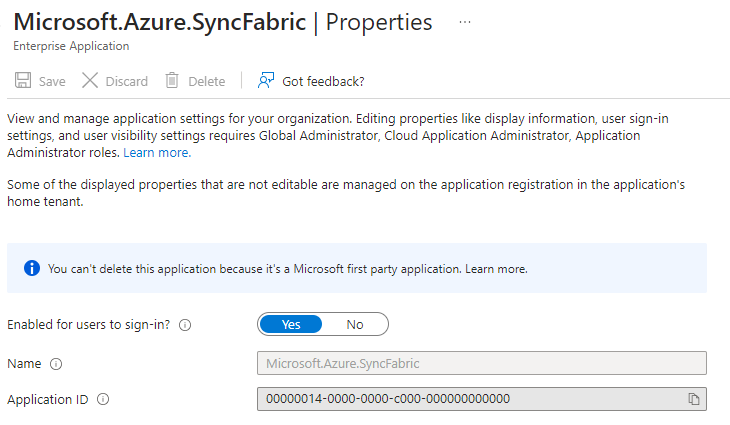Set sign-in enabled toggle to Yes
The height and width of the screenshot is (425, 730).
(x=291, y=324)
